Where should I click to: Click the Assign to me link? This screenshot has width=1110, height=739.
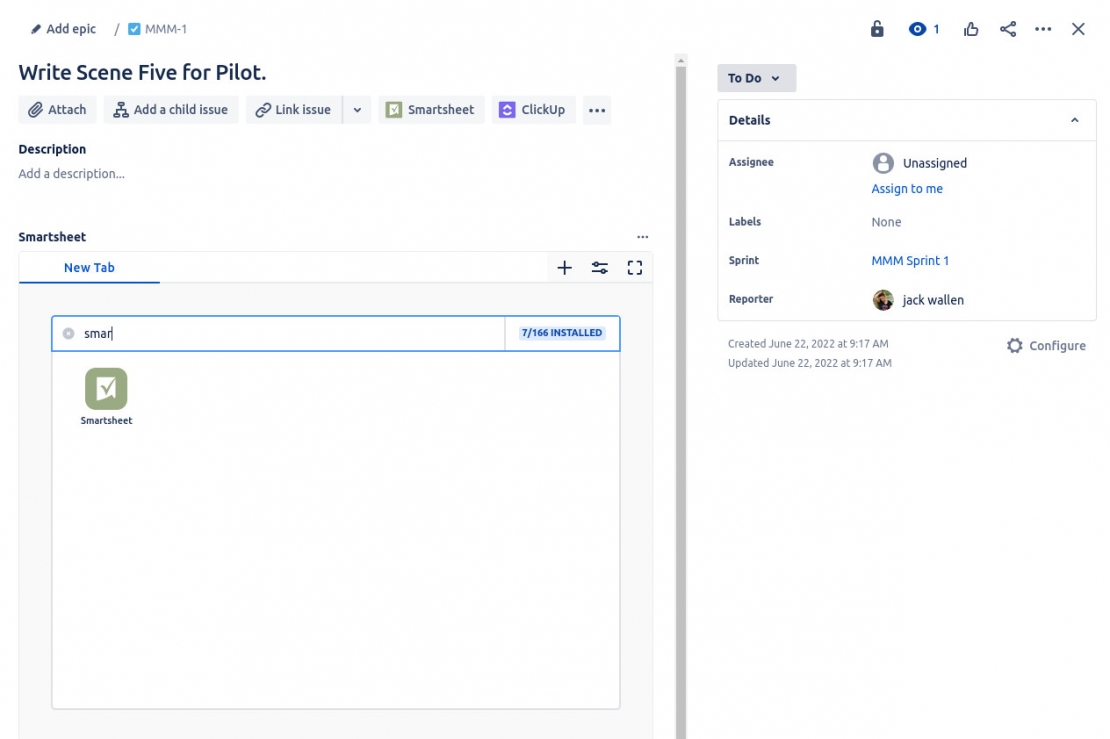pyautogui.click(x=906, y=188)
